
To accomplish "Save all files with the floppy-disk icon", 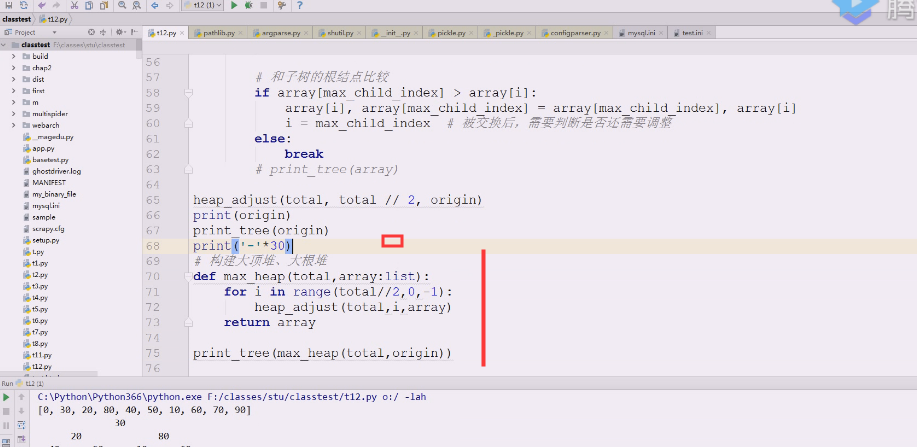I will coord(9,5).
